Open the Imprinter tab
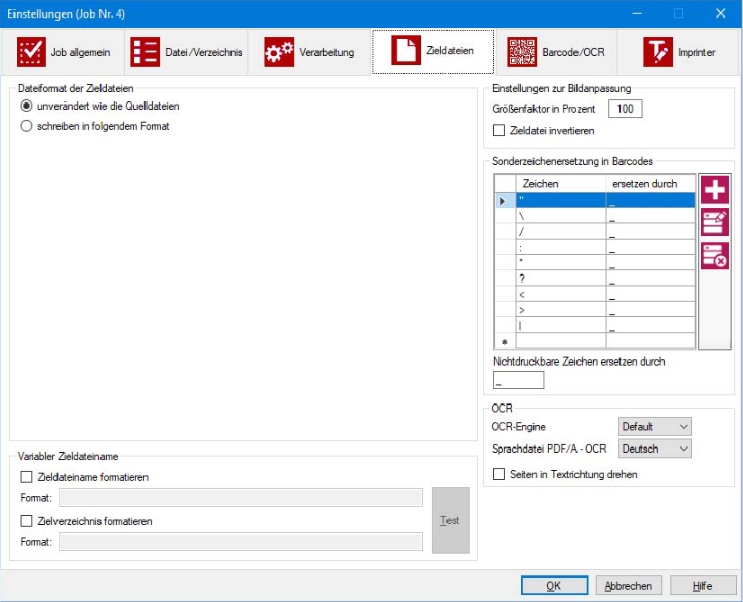The width and height of the screenshot is (743, 602). pos(679,52)
